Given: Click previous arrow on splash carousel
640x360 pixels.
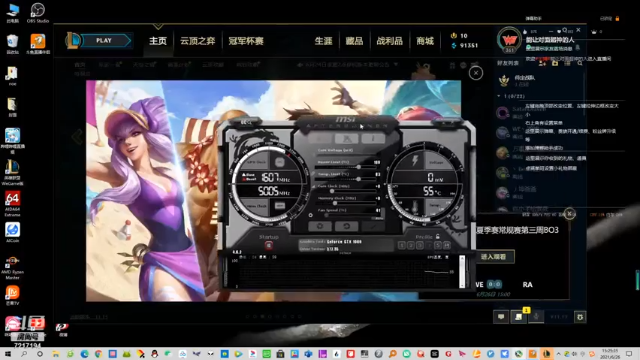Looking at the screenshot, I should (x=77, y=137).
